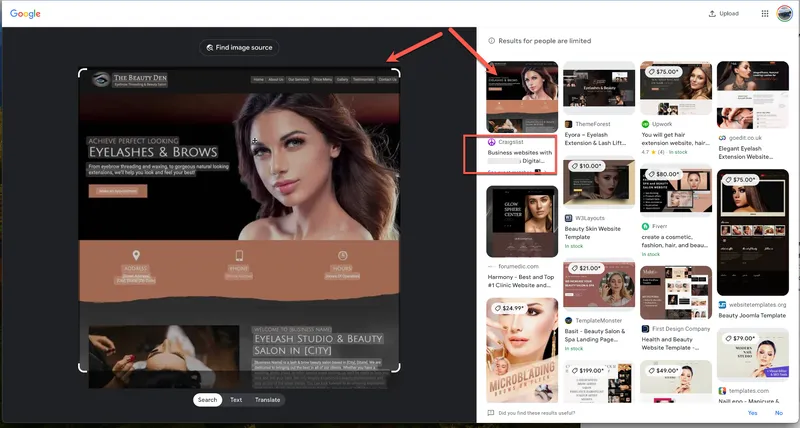Grab the bottom-right crop corner handle of the image
Image resolution: width=800 pixels, height=428 pixels.
396,367
